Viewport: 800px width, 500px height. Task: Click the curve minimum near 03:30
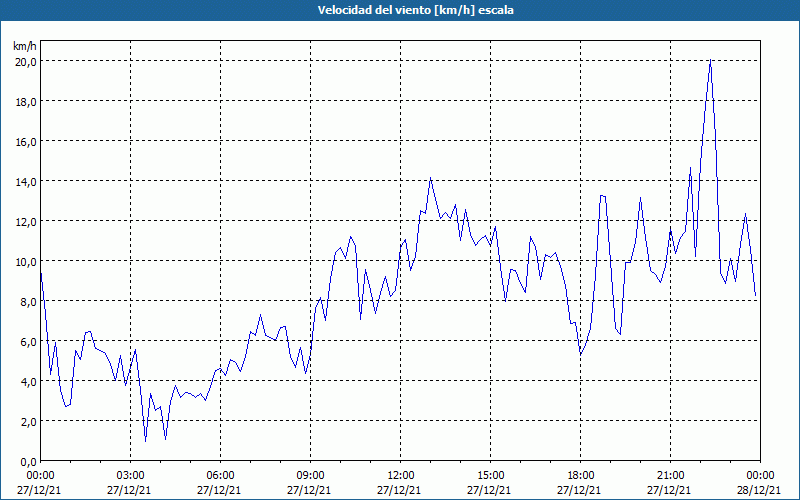tap(145, 441)
